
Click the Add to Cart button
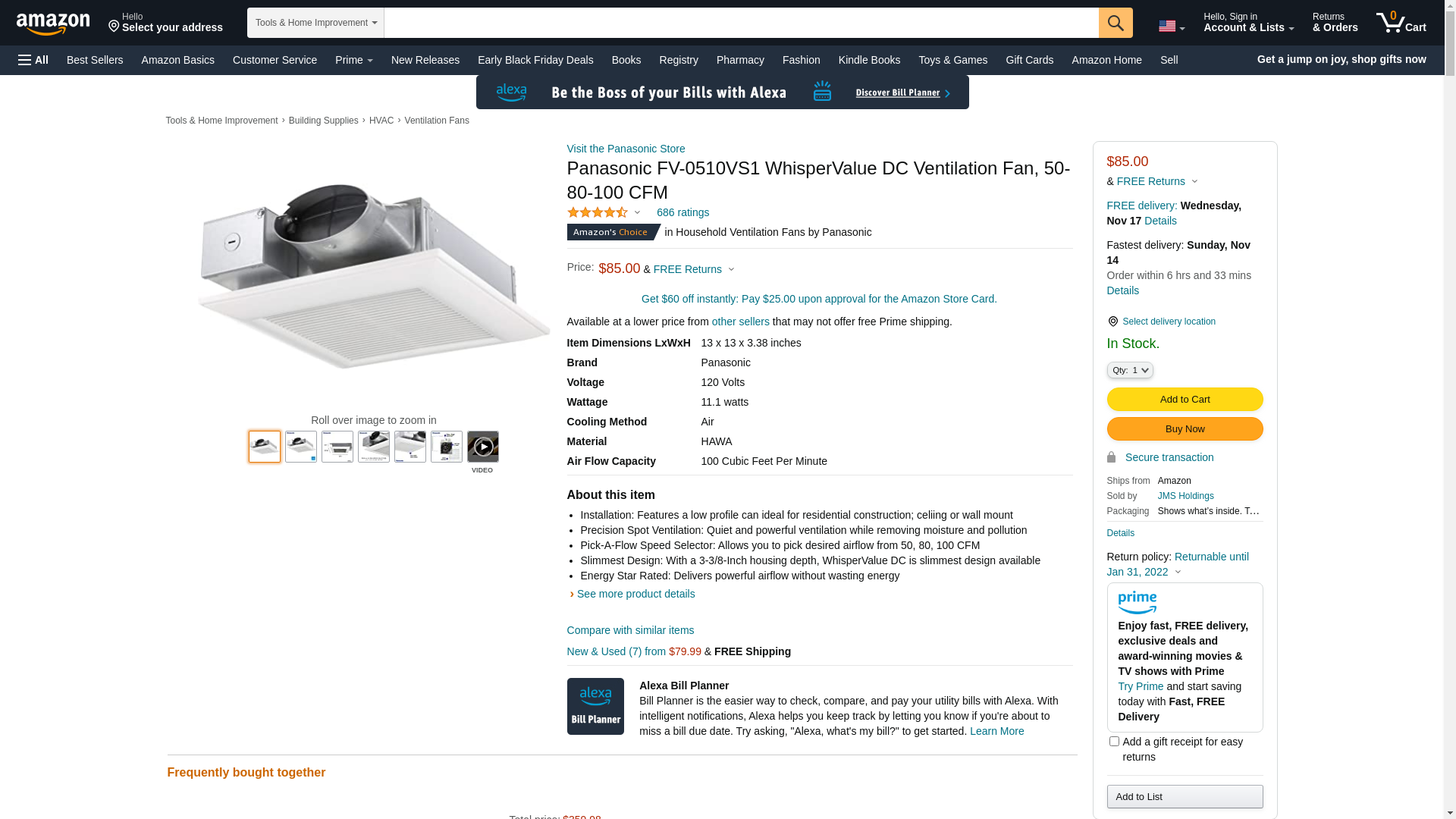1185,400
